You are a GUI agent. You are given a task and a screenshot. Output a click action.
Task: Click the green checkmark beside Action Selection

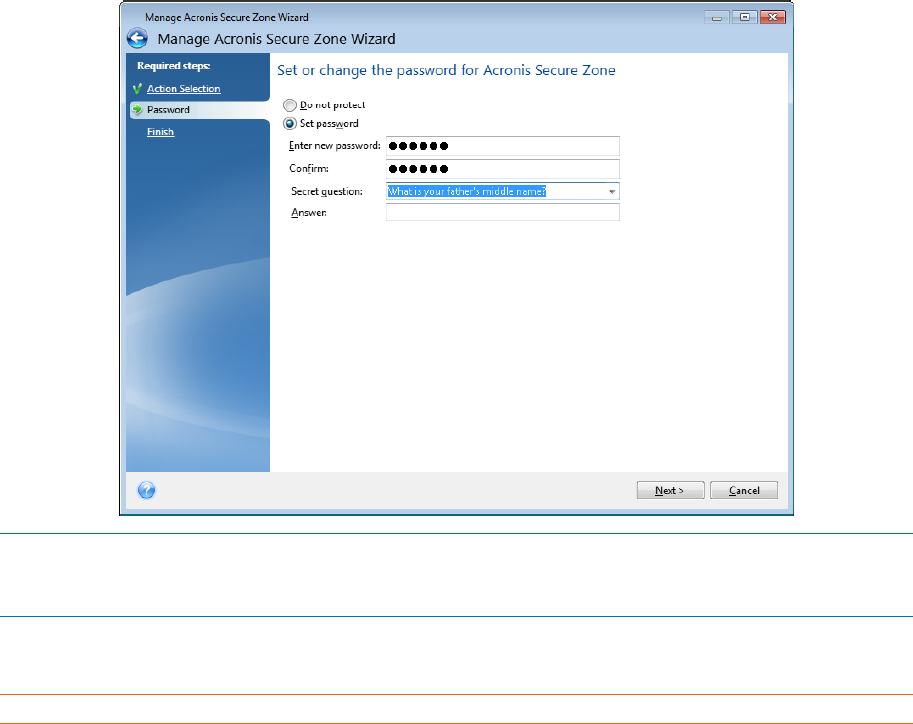pos(137,89)
